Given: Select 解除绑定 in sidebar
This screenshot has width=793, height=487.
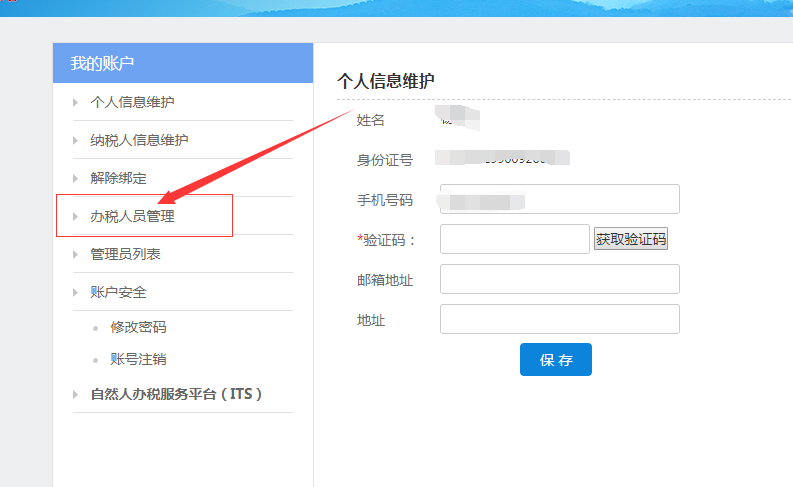Looking at the screenshot, I should 118,178.
